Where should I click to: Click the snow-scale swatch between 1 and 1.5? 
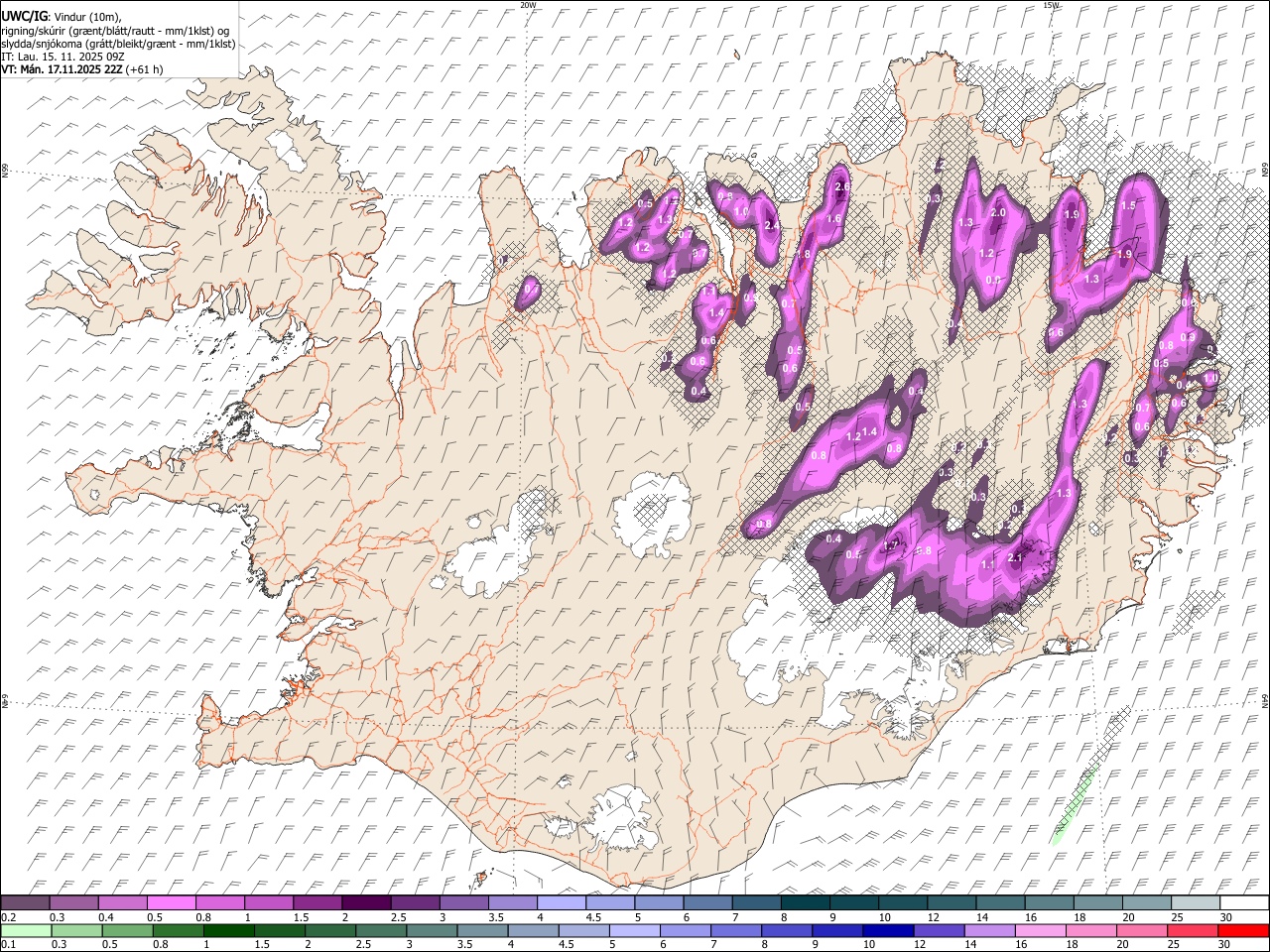pyautogui.click(x=269, y=903)
